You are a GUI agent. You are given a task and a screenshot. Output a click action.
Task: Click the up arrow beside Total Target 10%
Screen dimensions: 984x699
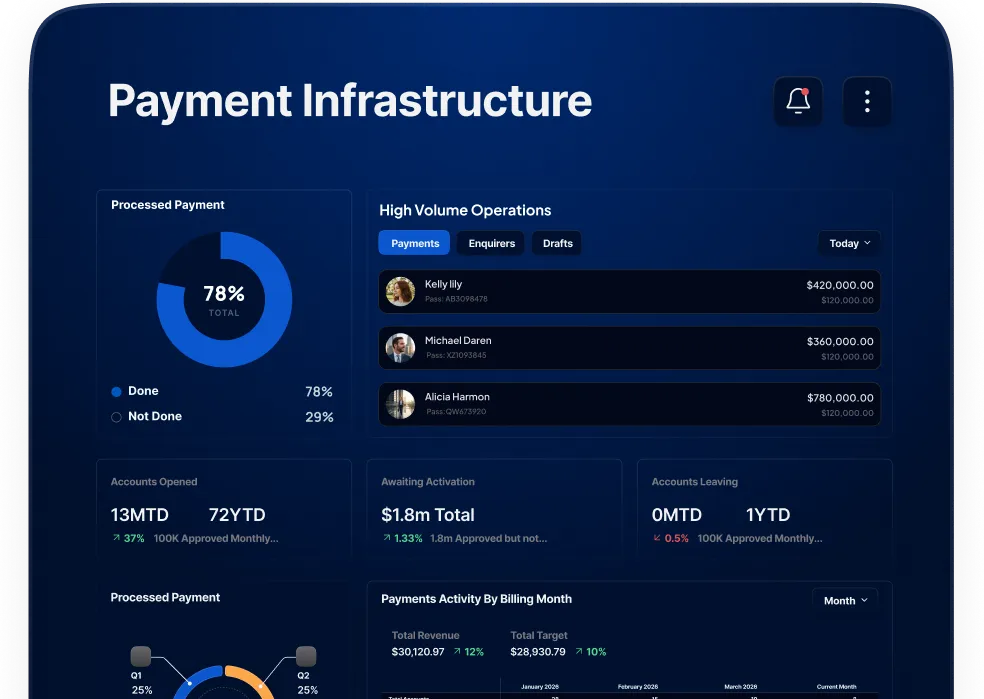pyautogui.click(x=579, y=651)
